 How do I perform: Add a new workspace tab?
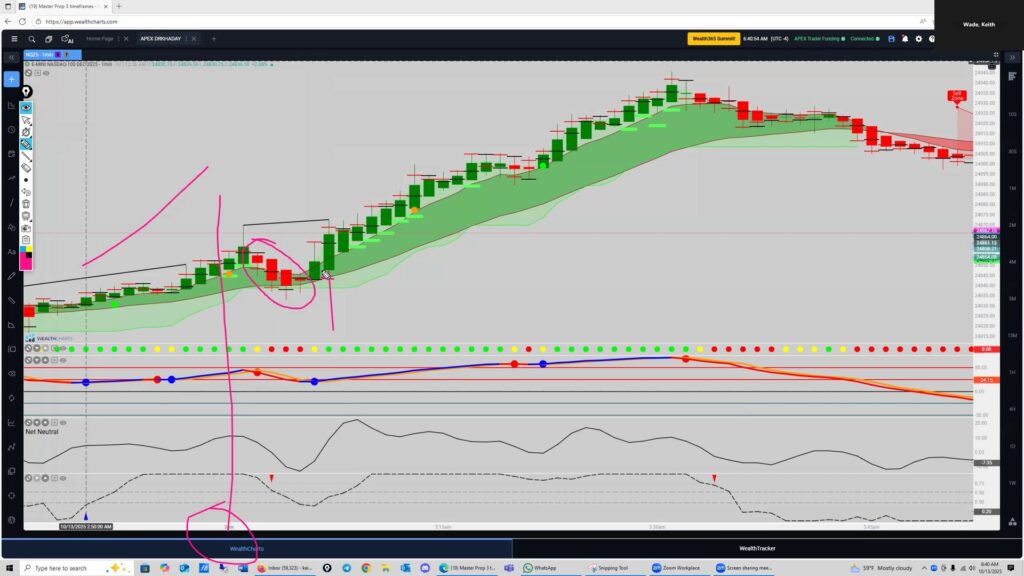(213, 39)
